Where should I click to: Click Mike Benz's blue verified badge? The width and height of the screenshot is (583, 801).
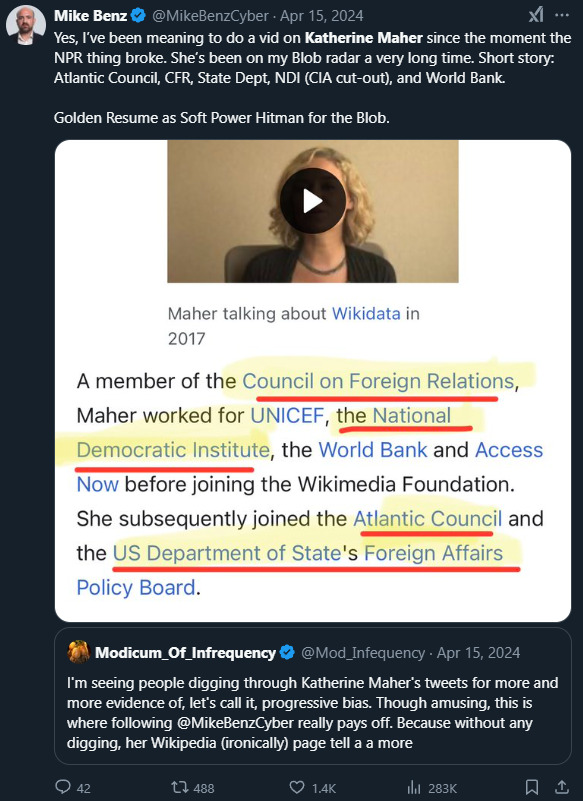coord(138,16)
